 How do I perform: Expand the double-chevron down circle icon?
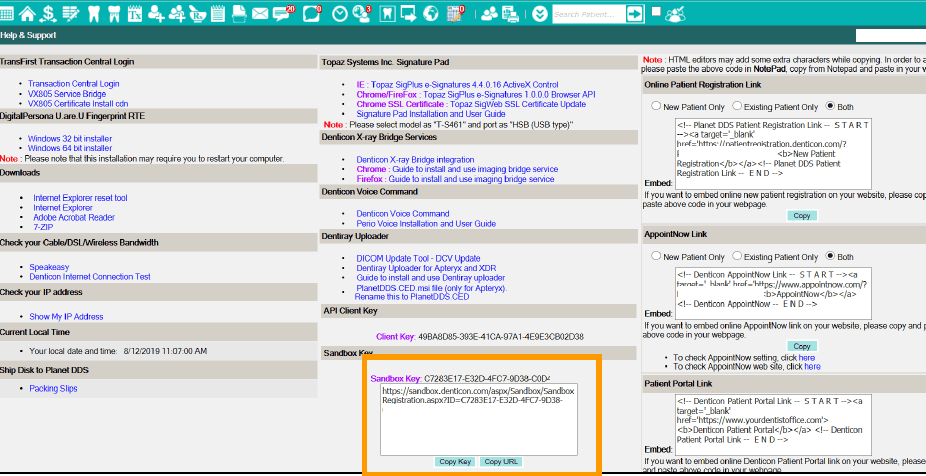tap(539, 13)
